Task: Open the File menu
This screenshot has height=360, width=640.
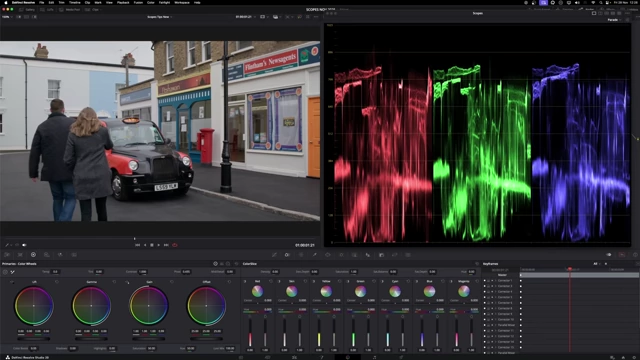Action: 41,2
